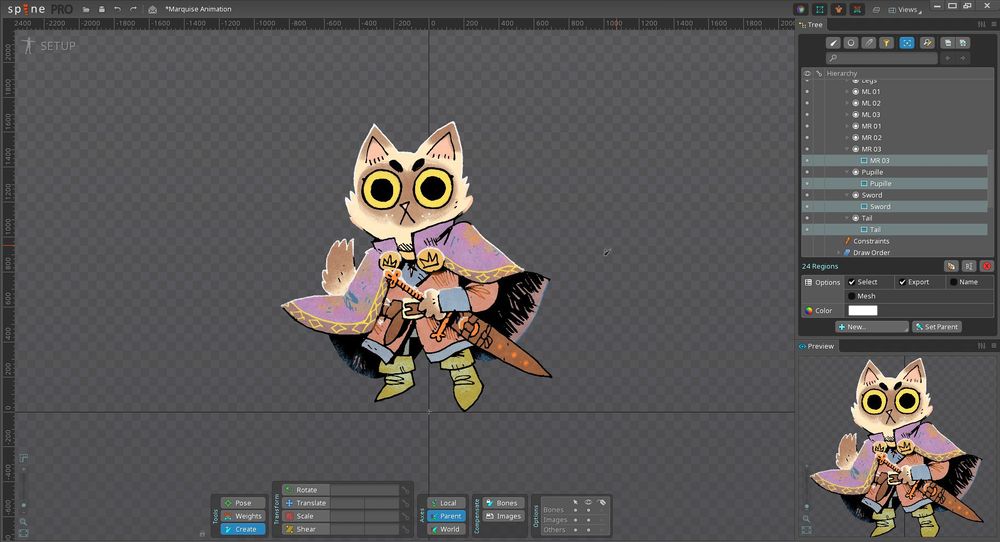This screenshot has width=1000, height=542.
Task: Select the Tree tab
Action: point(811,25)
